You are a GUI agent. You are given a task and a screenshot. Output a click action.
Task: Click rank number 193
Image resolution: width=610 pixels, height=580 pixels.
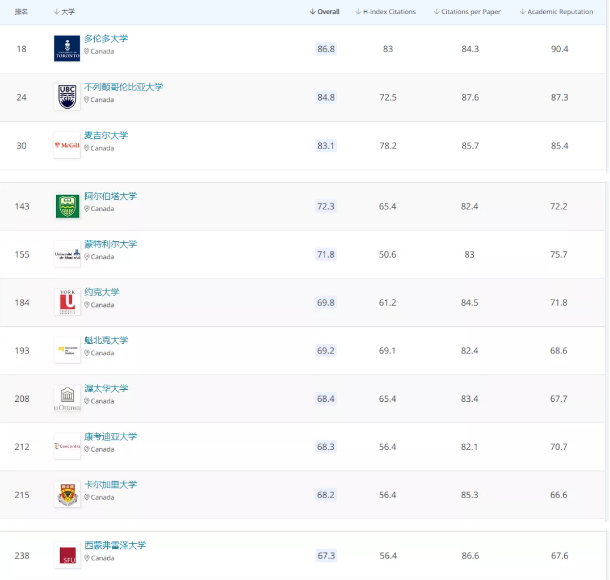pyautogui.click(x=22, y=350)
